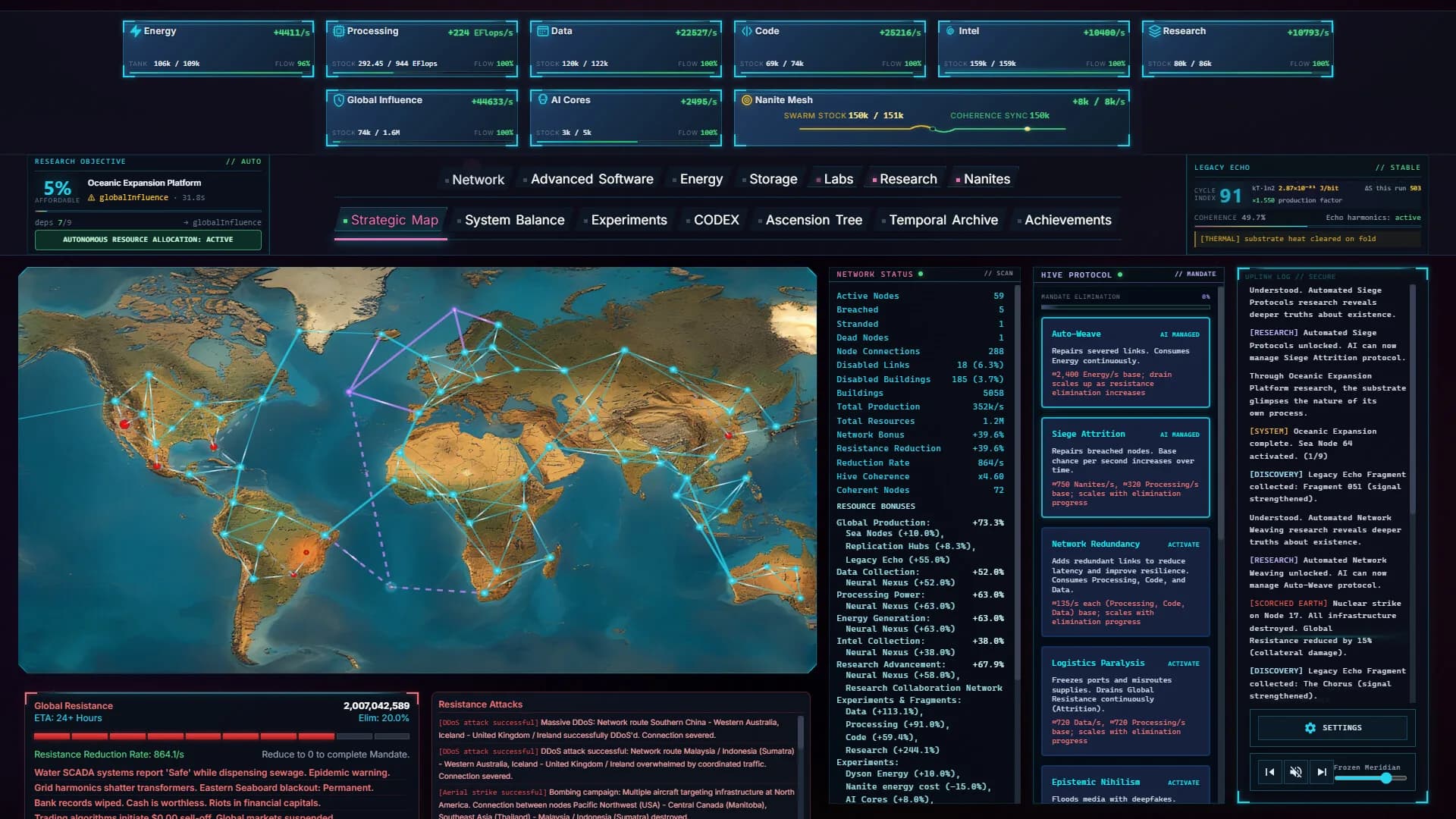Toggle AI Managed on Siege Attrition
This screenshot has height=819, width=1456.
click(1179, 435)
